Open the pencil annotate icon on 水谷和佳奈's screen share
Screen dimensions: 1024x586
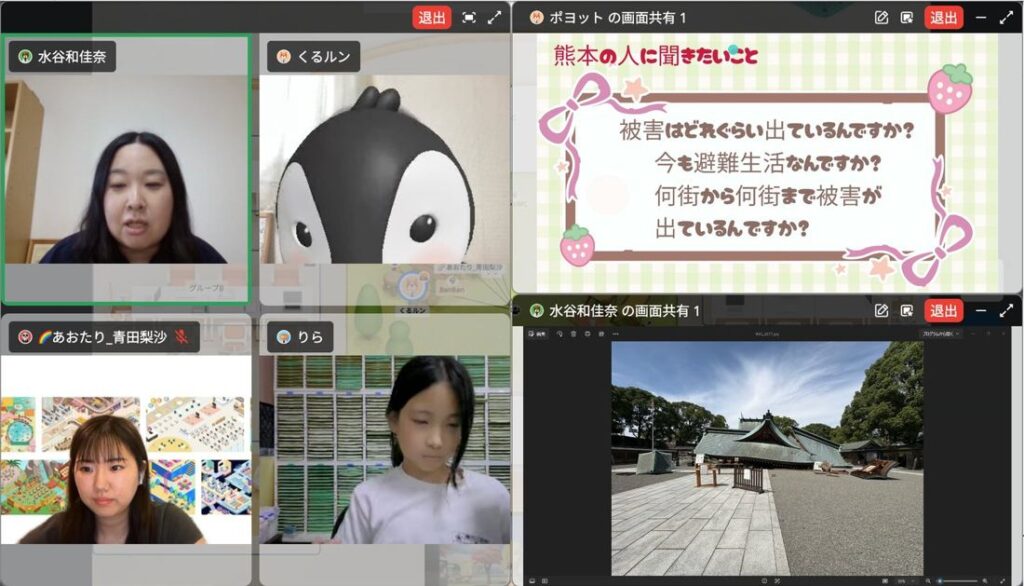881,311
